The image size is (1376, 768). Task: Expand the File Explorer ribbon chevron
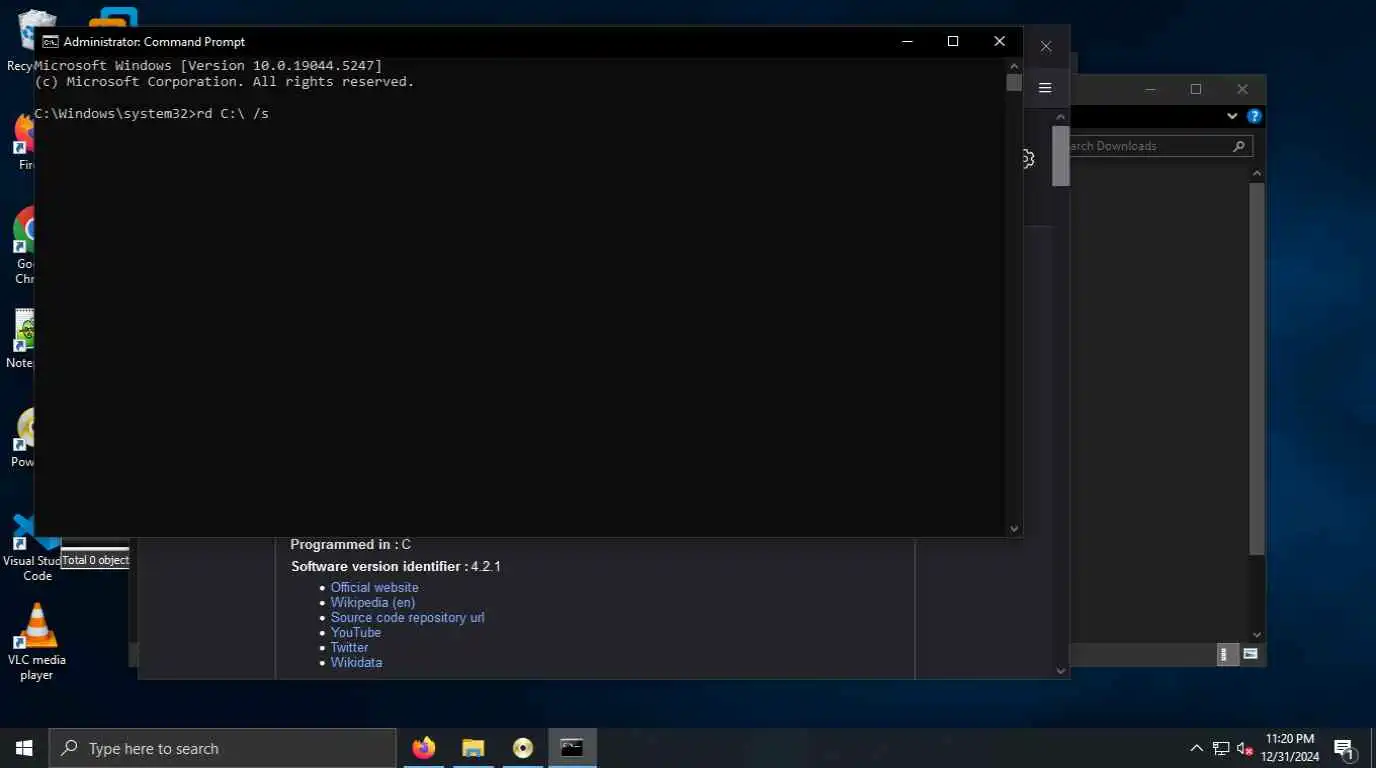pyautogui.click(x=1232, y=116)
